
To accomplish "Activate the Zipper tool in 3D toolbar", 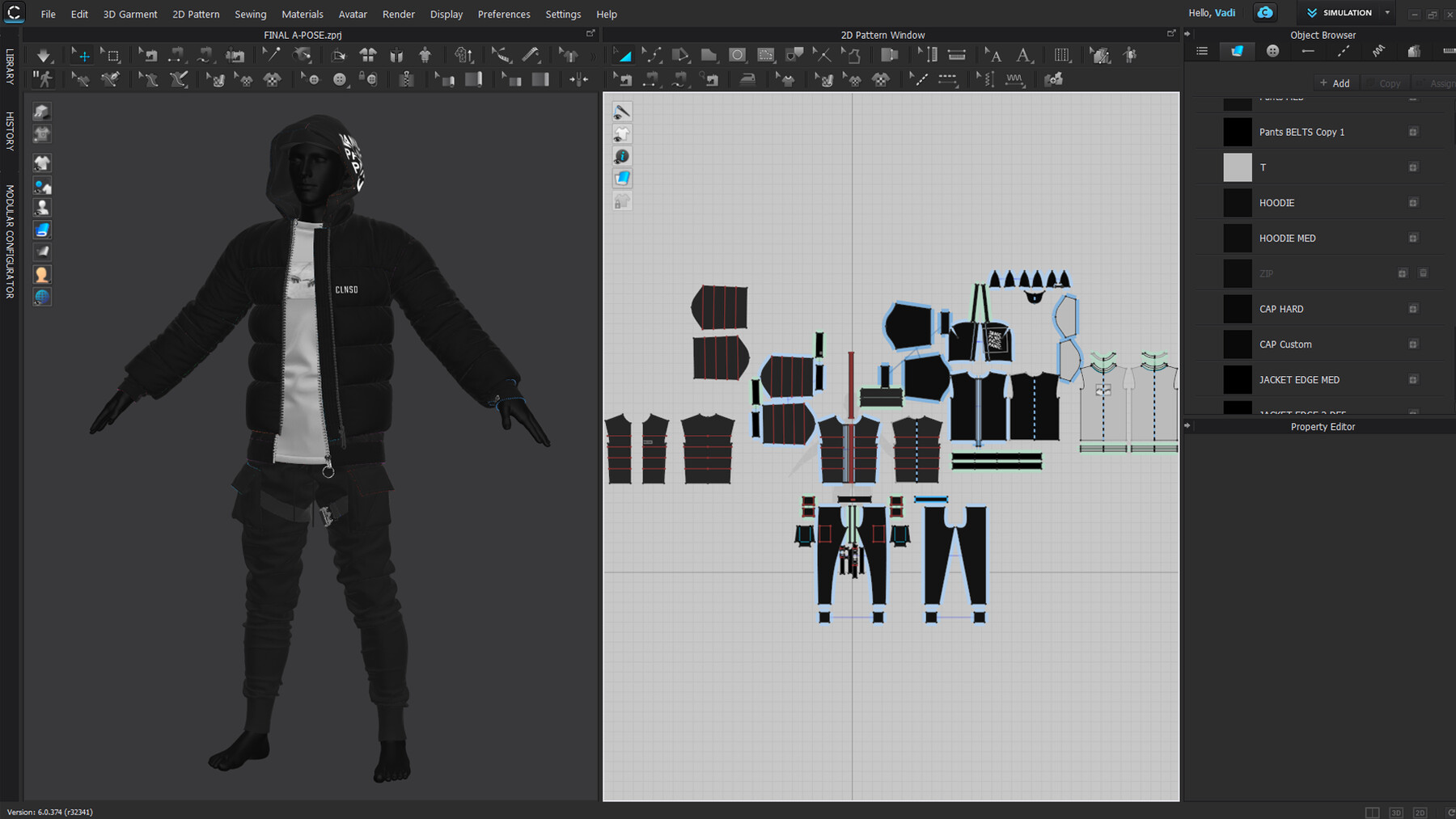I will click(x=406, y=79).
